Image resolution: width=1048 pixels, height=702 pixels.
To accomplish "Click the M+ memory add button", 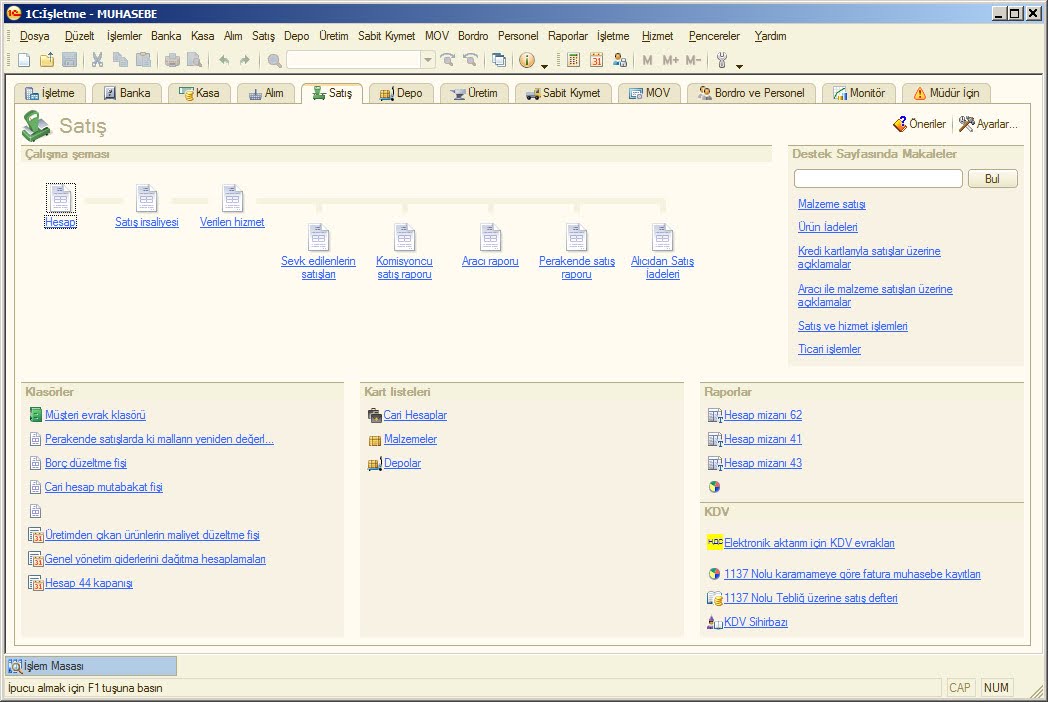I will point(670,60).
